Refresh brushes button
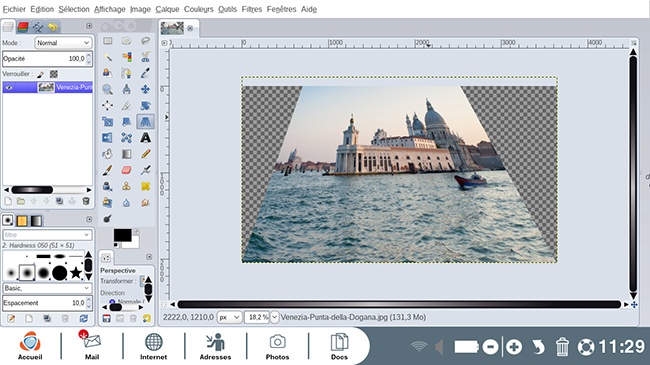This screenshot has width=650, height=365. tap(84, 319)
